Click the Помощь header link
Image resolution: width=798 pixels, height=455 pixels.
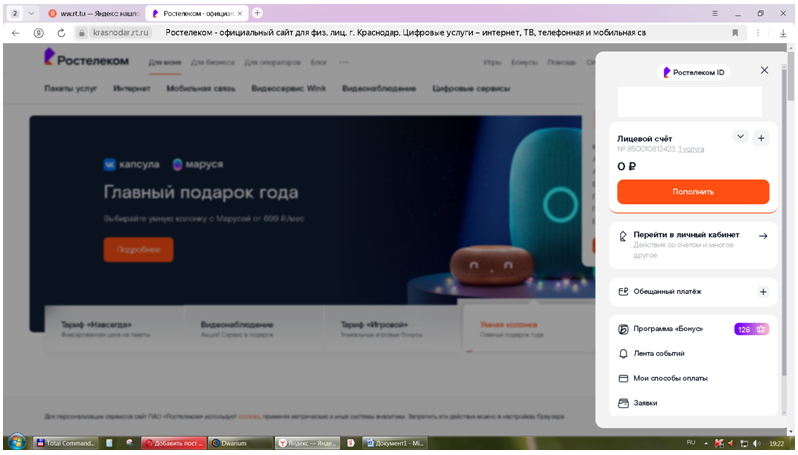coord(561,63)
